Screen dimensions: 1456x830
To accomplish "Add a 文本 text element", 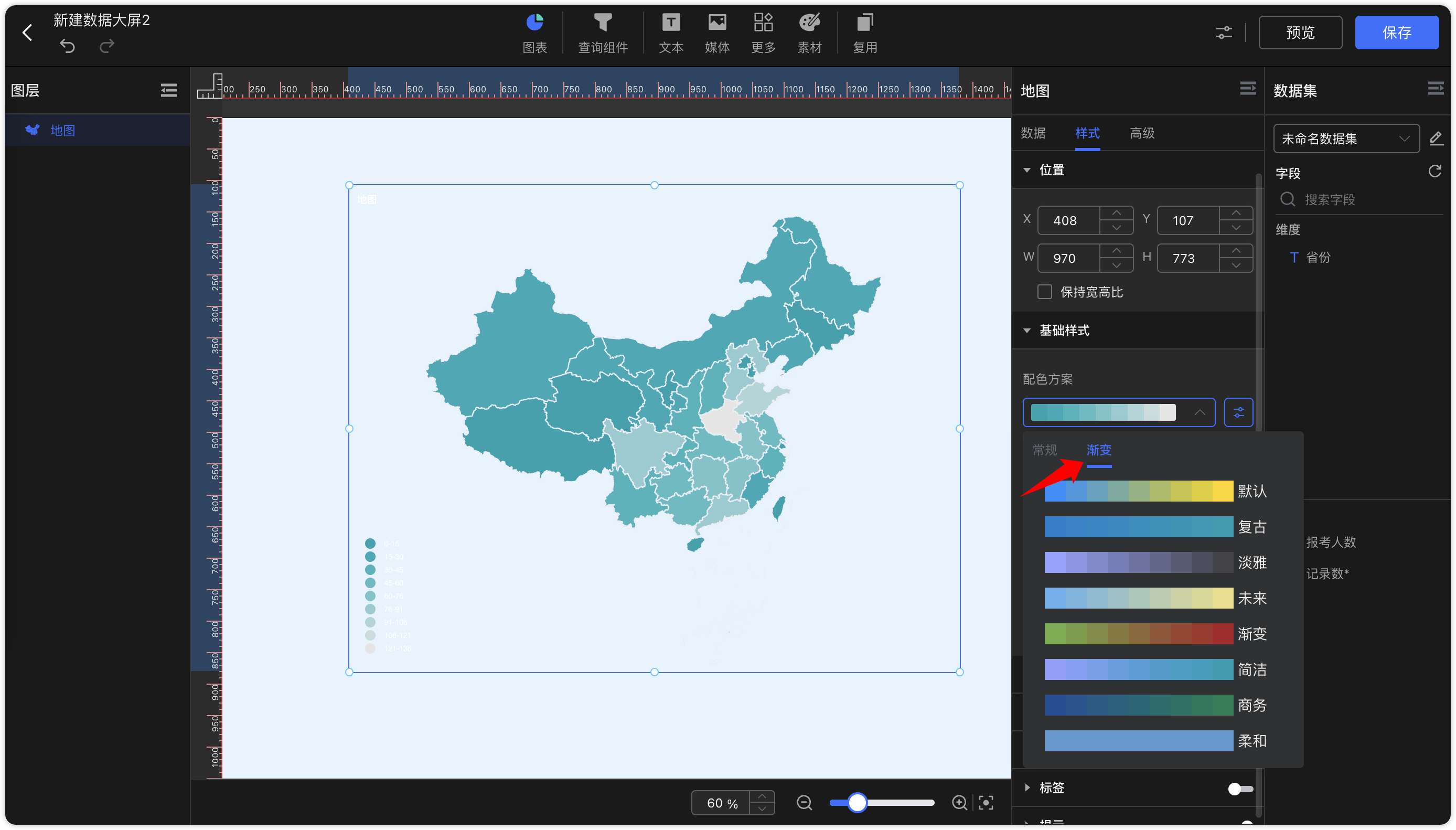I will 671,33.
